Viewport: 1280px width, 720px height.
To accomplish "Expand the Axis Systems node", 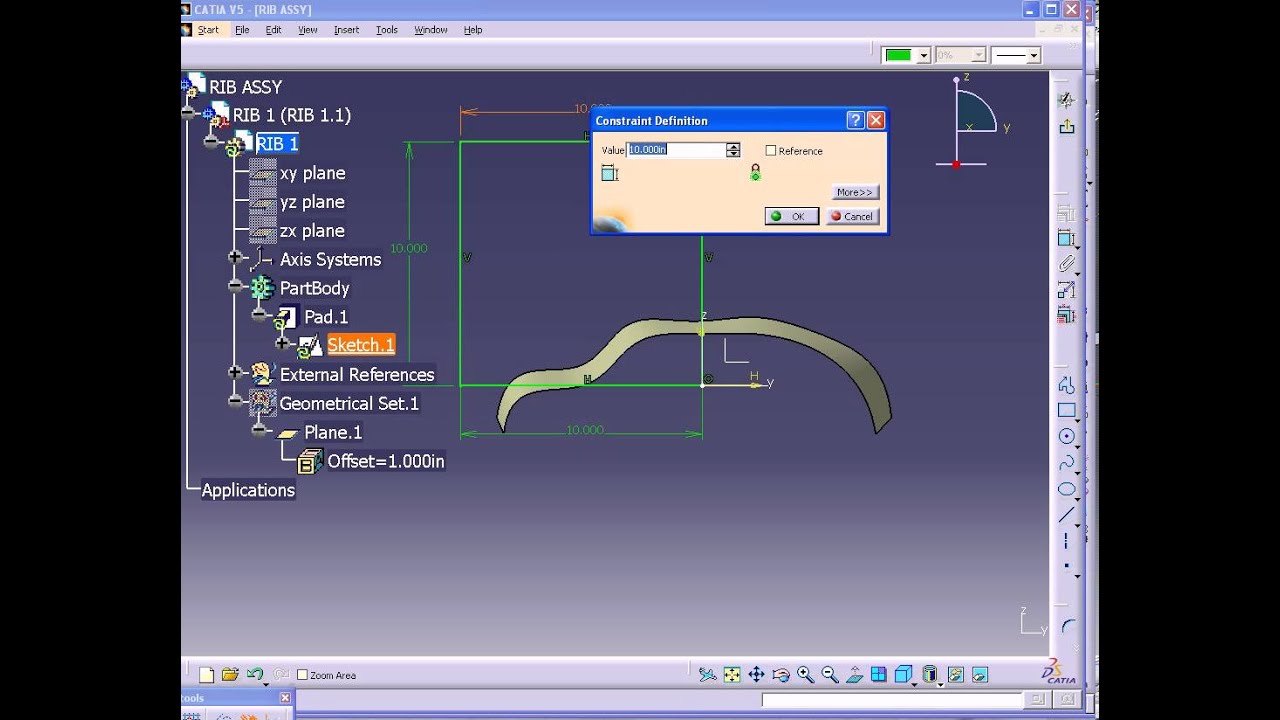I will (236, 258).
